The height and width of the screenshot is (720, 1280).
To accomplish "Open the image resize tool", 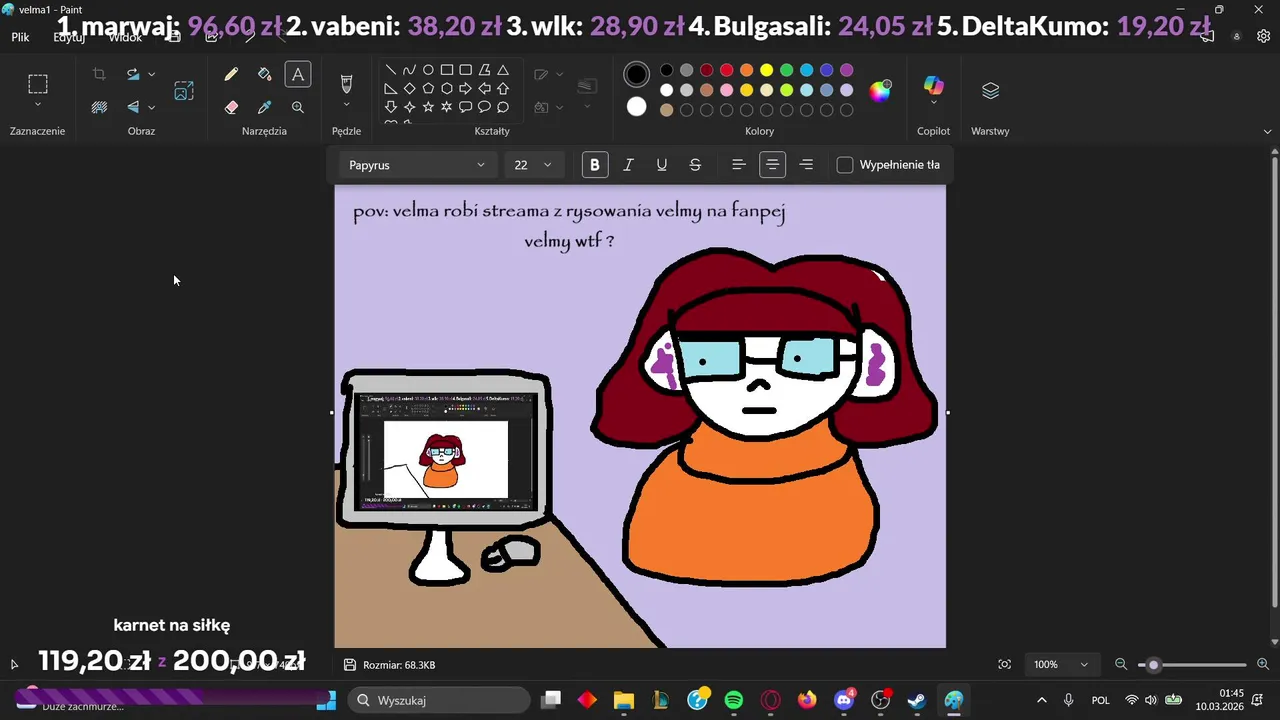I will click(184, 91).
